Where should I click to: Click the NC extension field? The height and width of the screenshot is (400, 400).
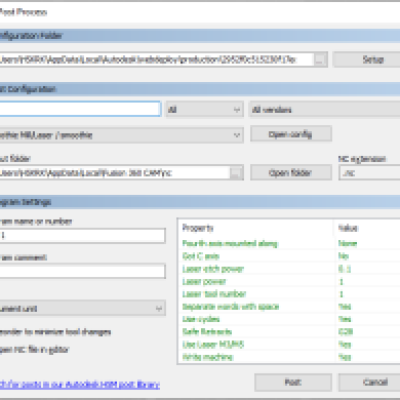(x=369, y=173)
